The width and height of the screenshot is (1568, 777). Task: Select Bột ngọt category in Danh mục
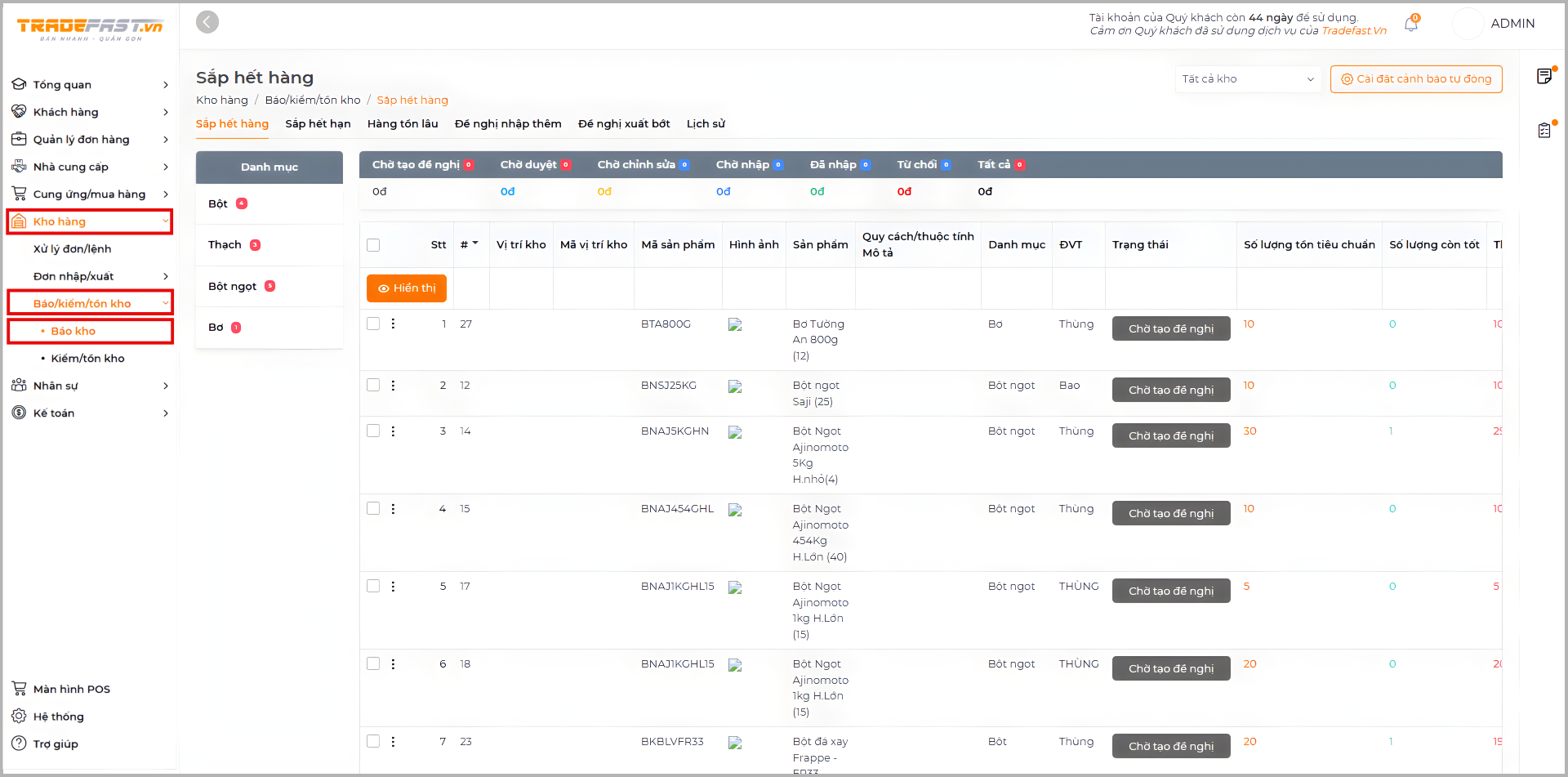233,286
